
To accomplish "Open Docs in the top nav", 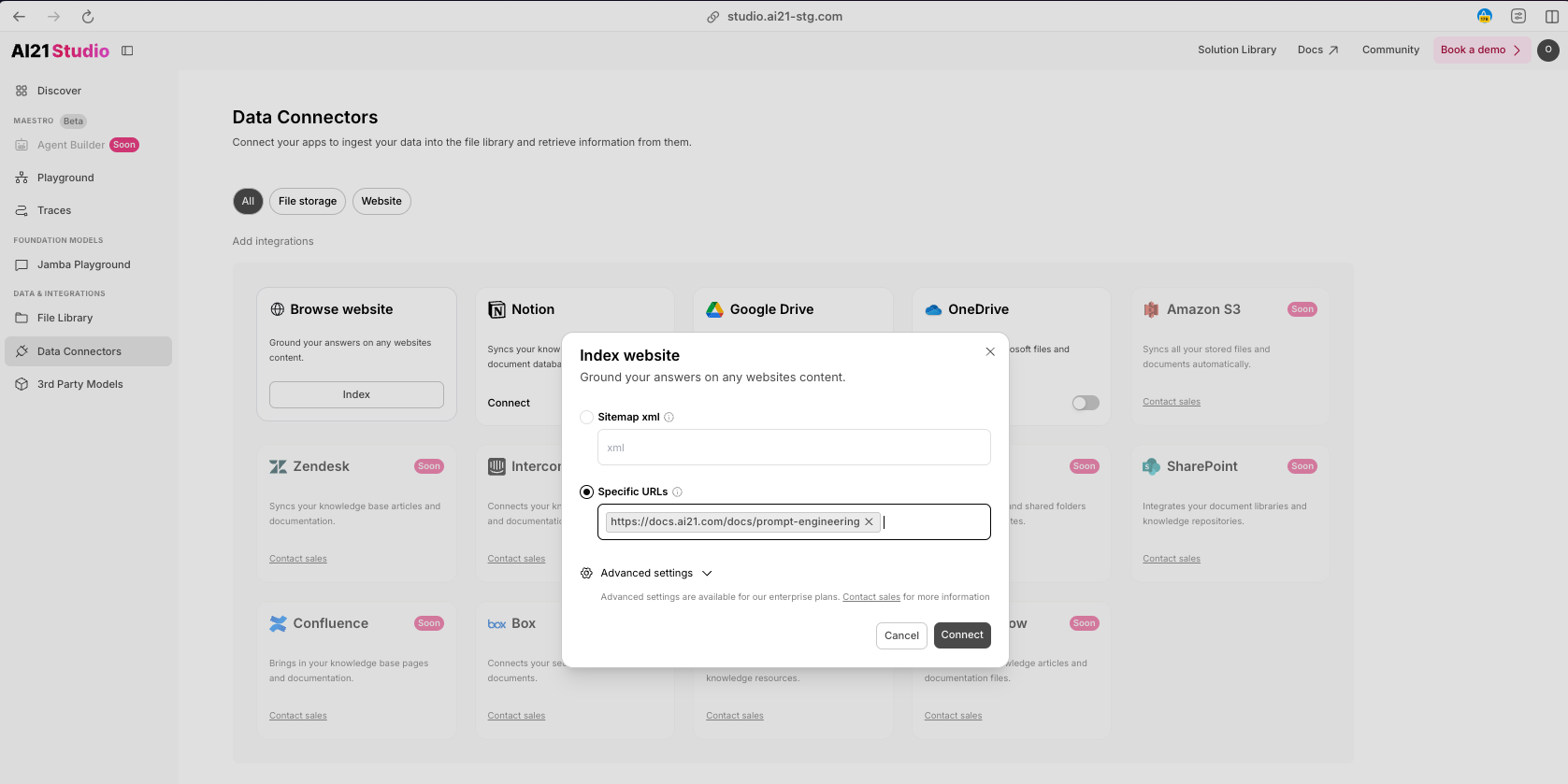I will pyautogui.click(x=1318, y=50).
